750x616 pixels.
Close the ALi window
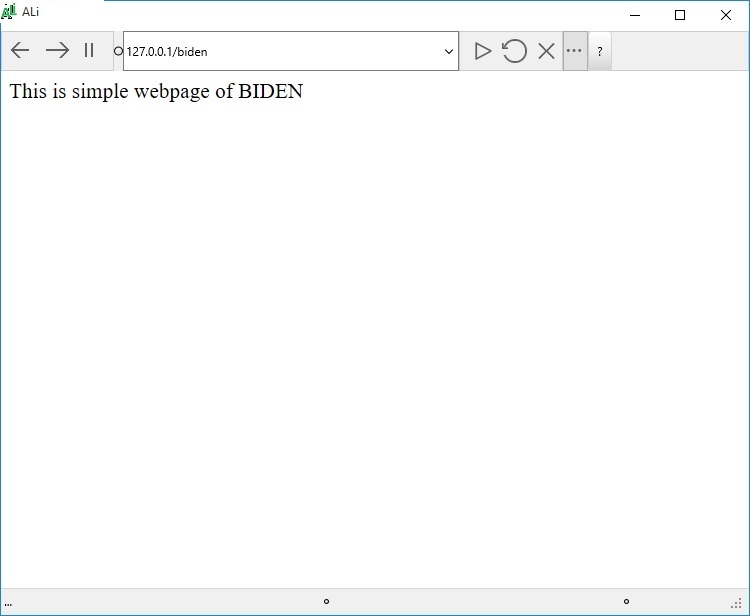point(726,15)
